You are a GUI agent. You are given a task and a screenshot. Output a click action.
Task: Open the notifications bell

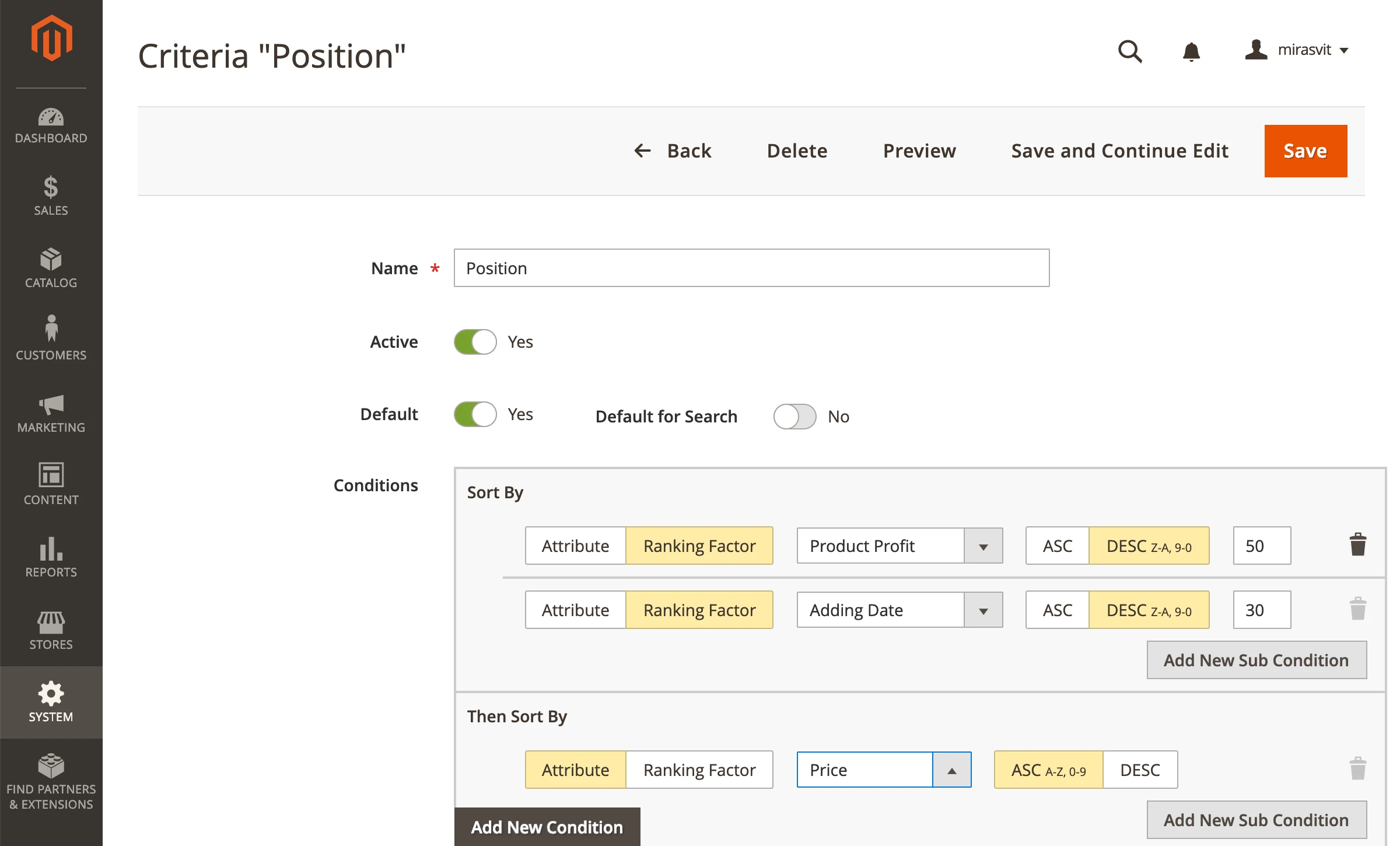click(1192, 51)
